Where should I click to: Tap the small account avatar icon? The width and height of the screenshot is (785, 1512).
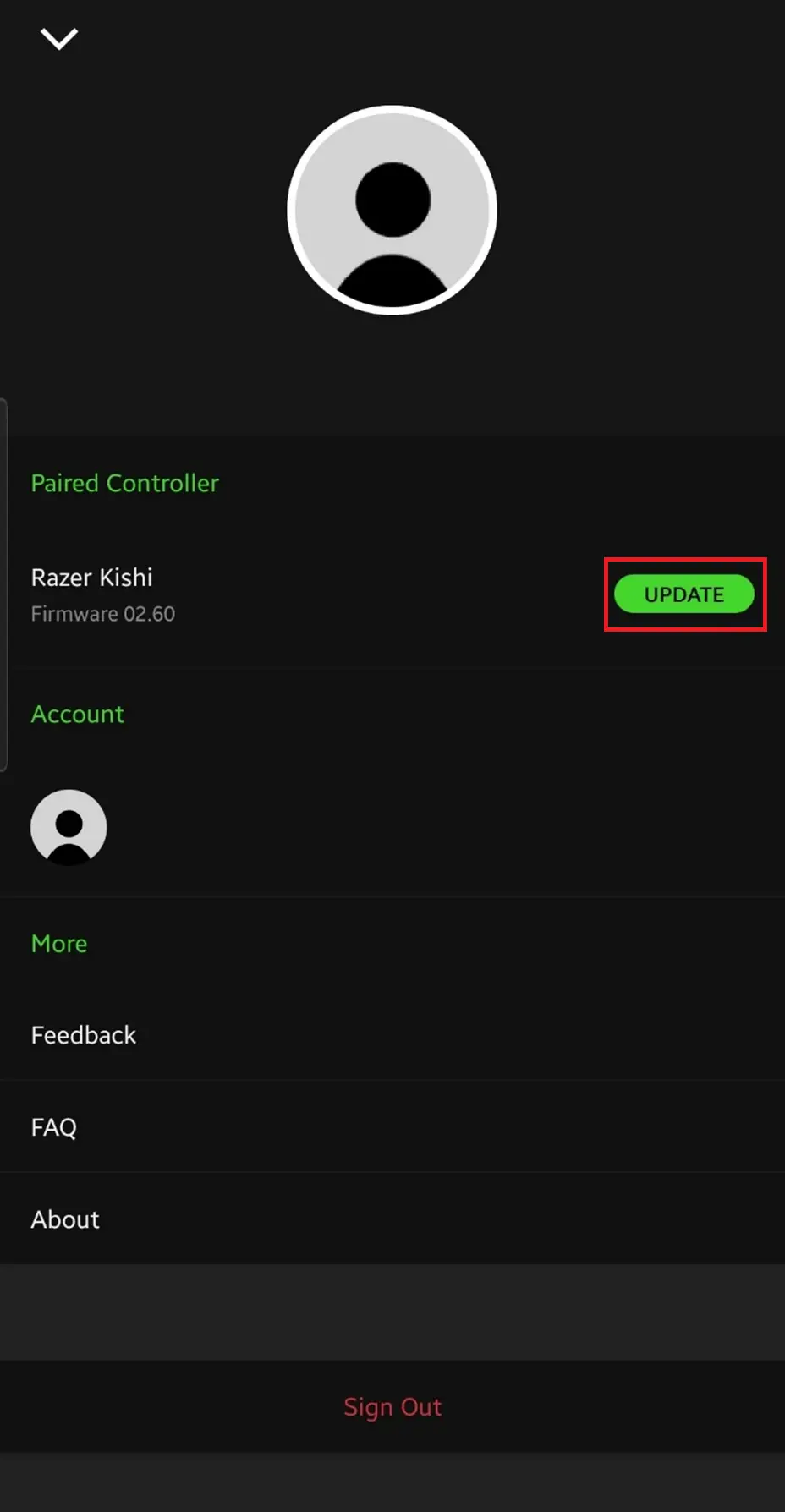69,827
